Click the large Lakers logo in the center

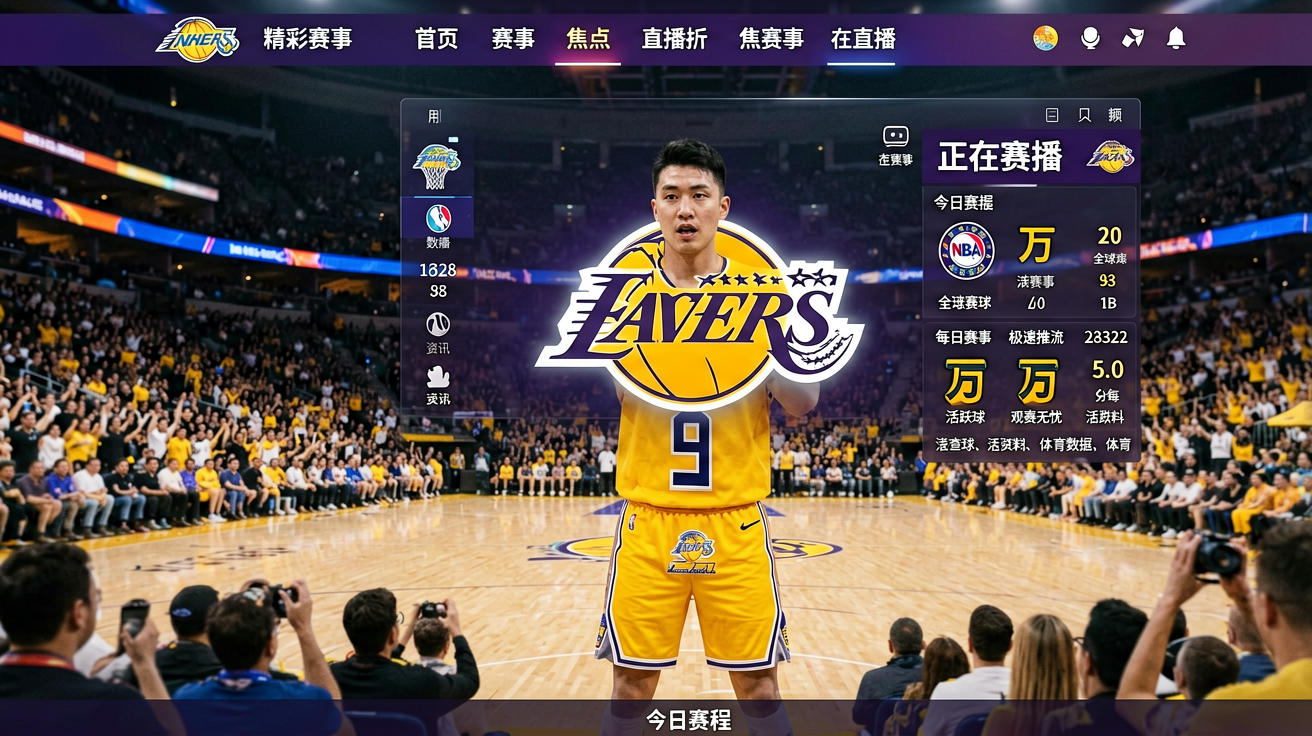[x=700, y=317]
